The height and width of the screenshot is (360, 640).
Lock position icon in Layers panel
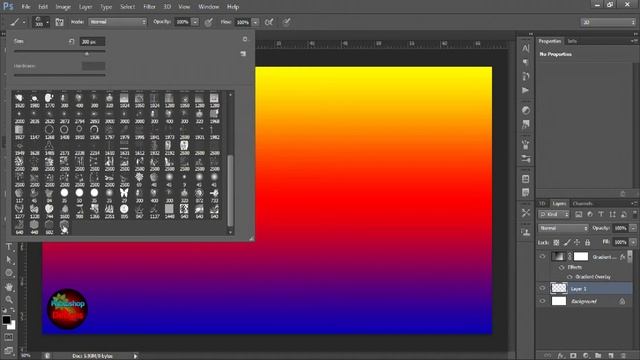click(x=577, y=242)
